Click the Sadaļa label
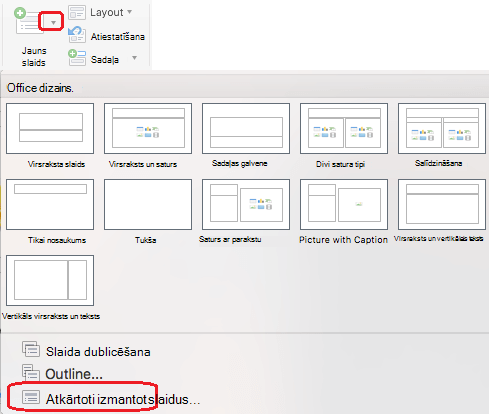Viewport: 489px width, 414px height. coord(105,60)
